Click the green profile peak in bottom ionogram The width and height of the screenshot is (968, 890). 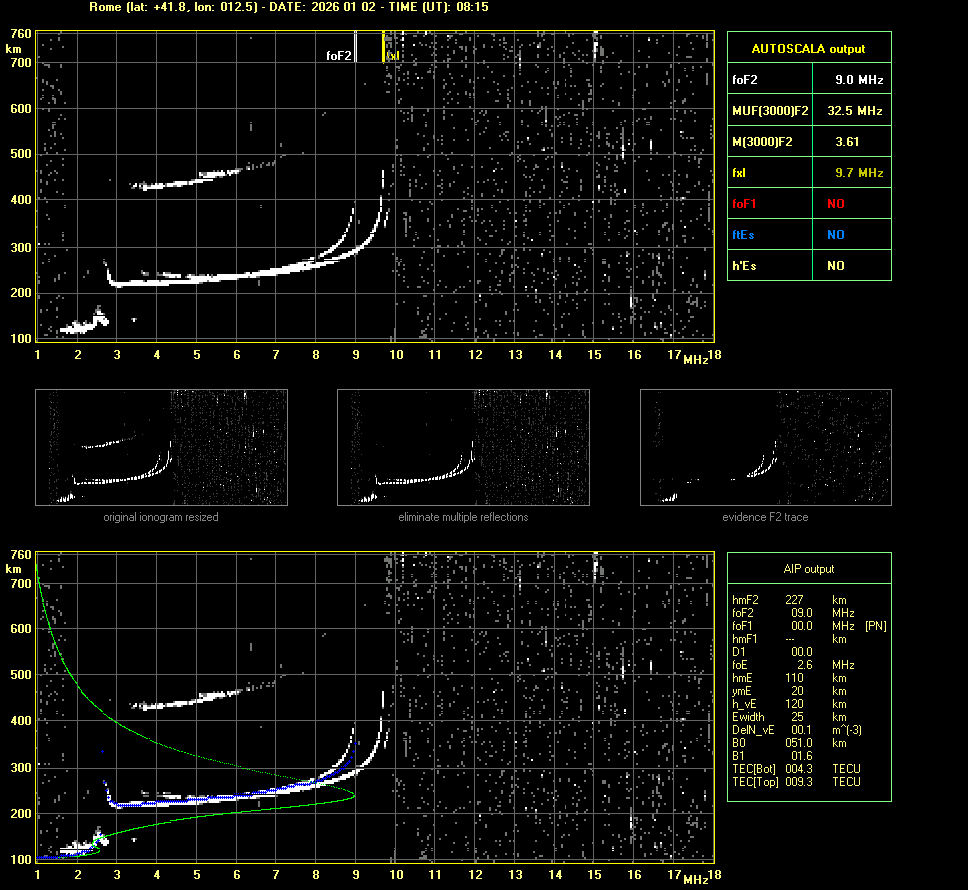354,794
